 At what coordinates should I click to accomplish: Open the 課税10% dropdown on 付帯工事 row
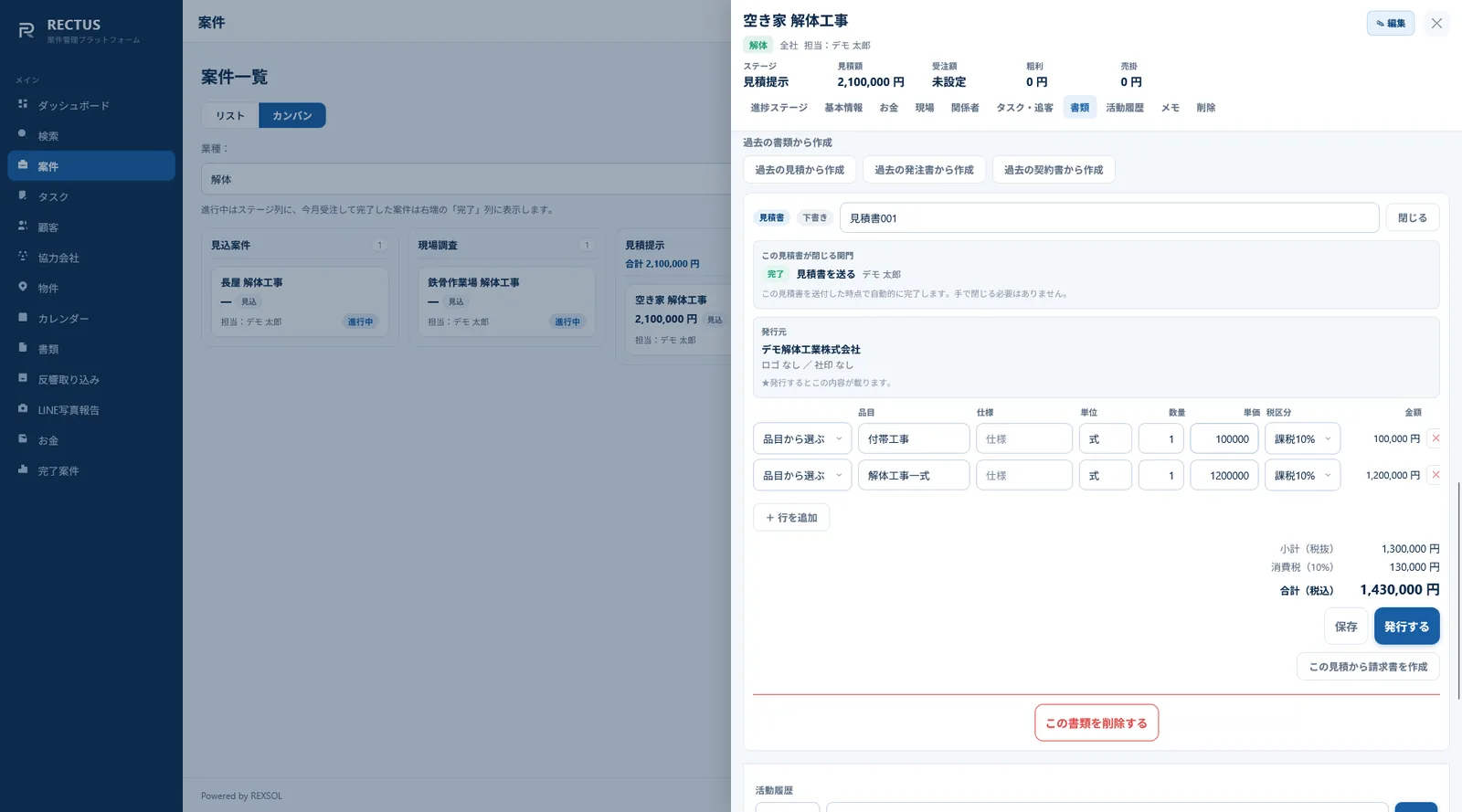(x=1303, y=438)
